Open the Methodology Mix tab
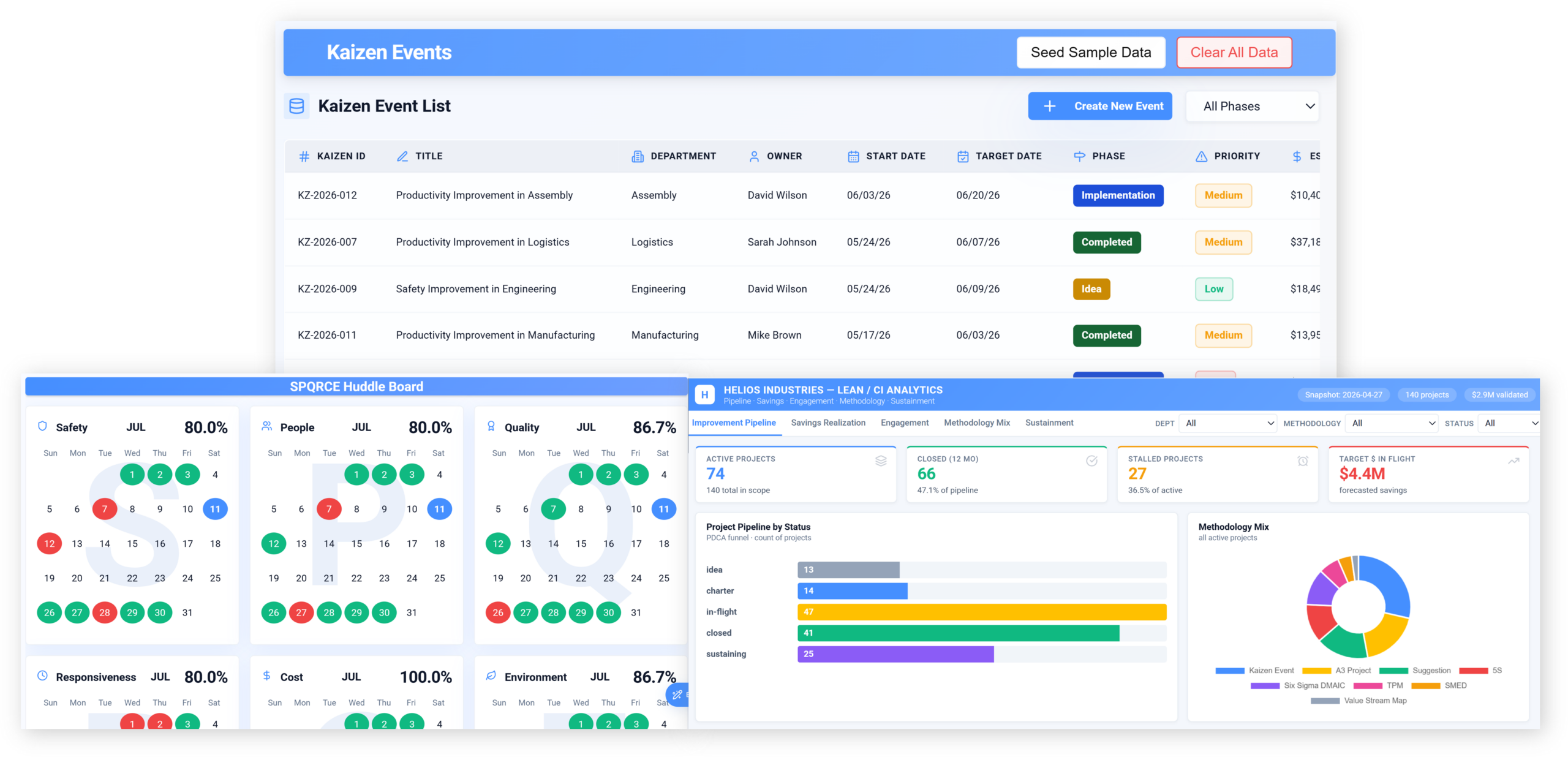This screenshot has height=757, width=1568. click(977, 423)
